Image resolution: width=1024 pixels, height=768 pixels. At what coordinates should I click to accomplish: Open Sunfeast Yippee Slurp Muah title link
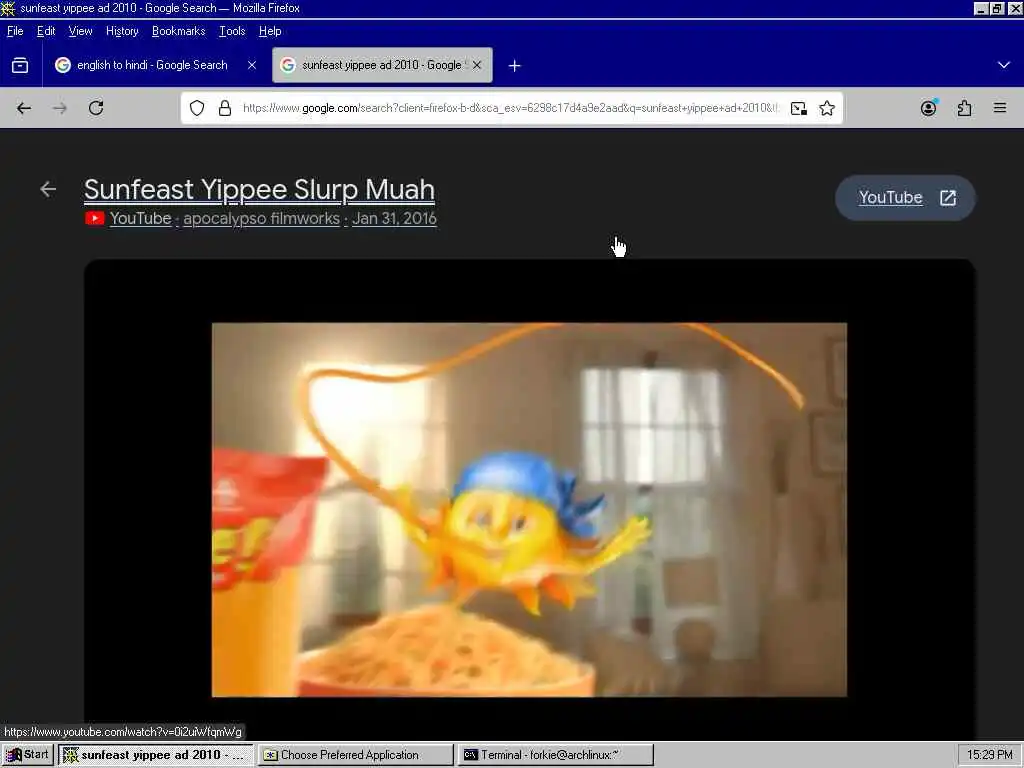point(259,190)
